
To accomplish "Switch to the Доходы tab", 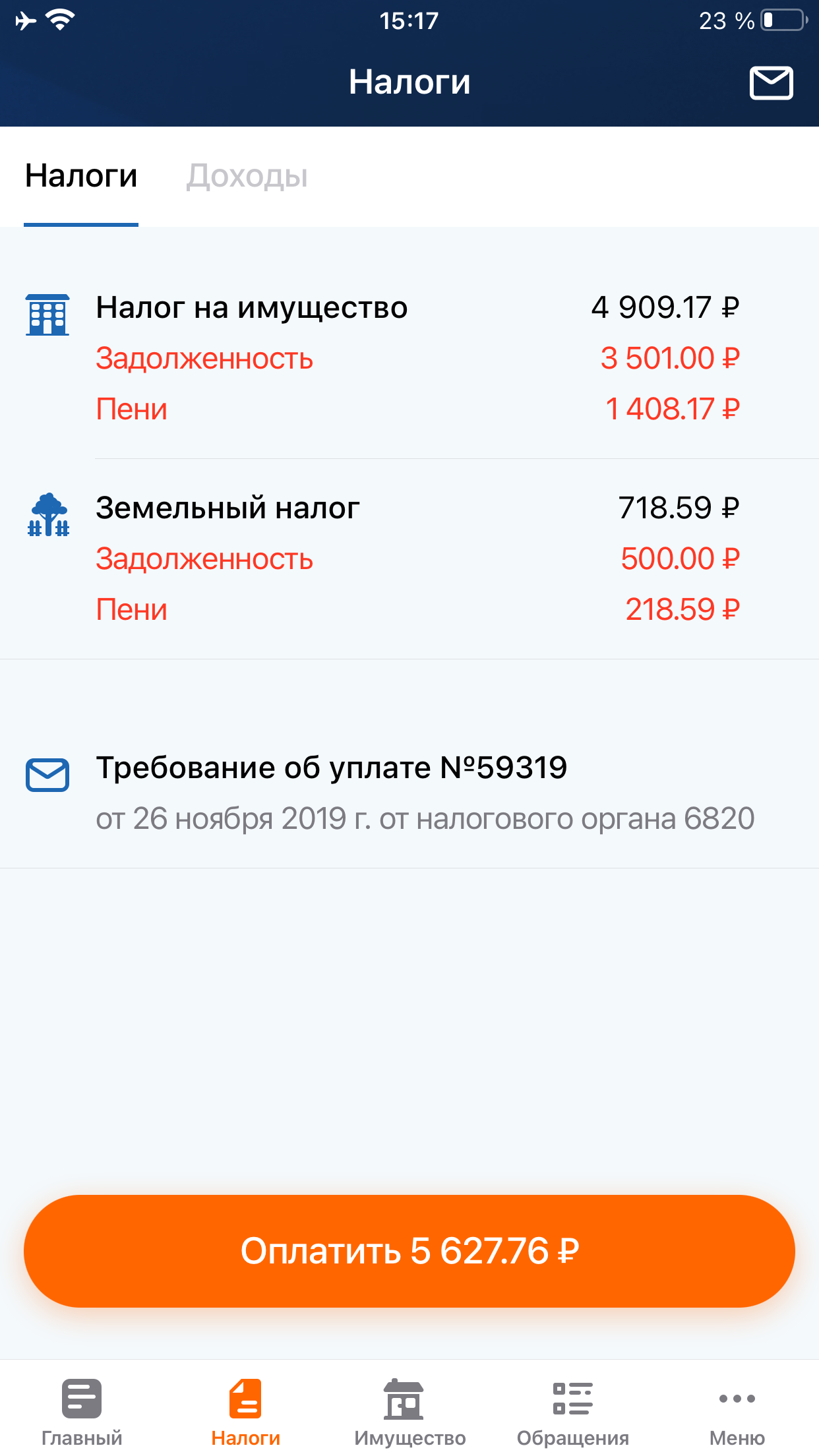I will (247, 176).
